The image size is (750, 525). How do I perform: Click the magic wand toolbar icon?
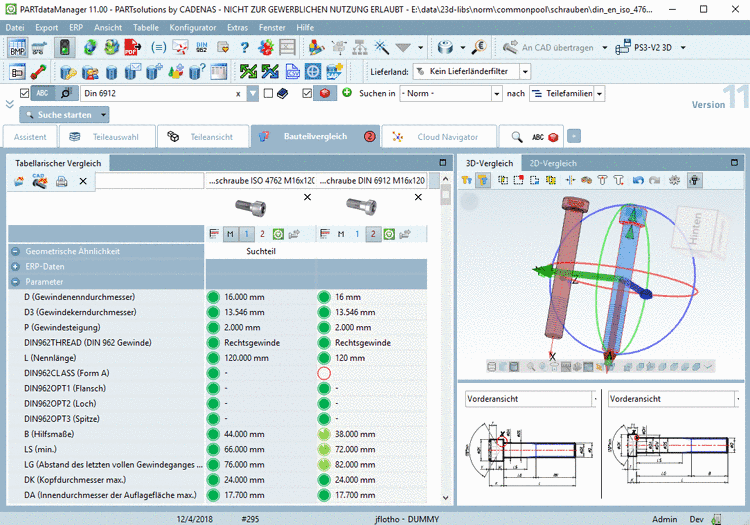(x=381, y=47)
